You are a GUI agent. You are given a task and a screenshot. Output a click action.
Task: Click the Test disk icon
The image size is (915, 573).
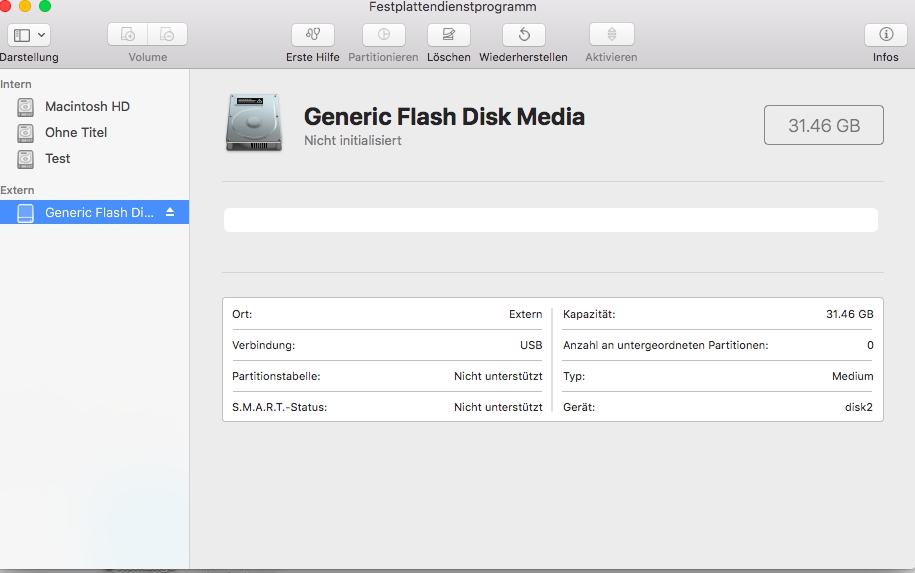coord(25,159)
